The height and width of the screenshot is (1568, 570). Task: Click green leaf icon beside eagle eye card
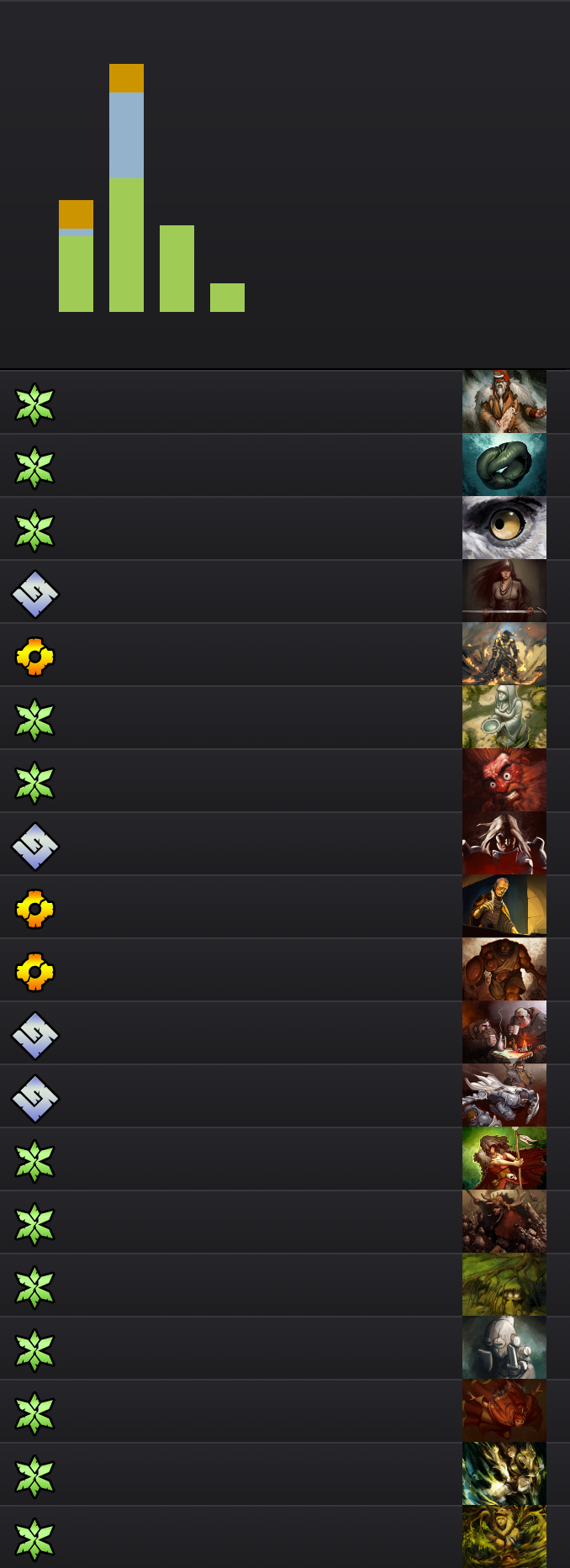34,531
